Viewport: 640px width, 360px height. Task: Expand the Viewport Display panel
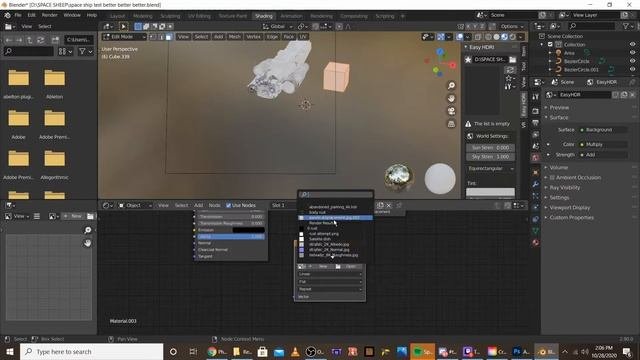pos(569,208)
